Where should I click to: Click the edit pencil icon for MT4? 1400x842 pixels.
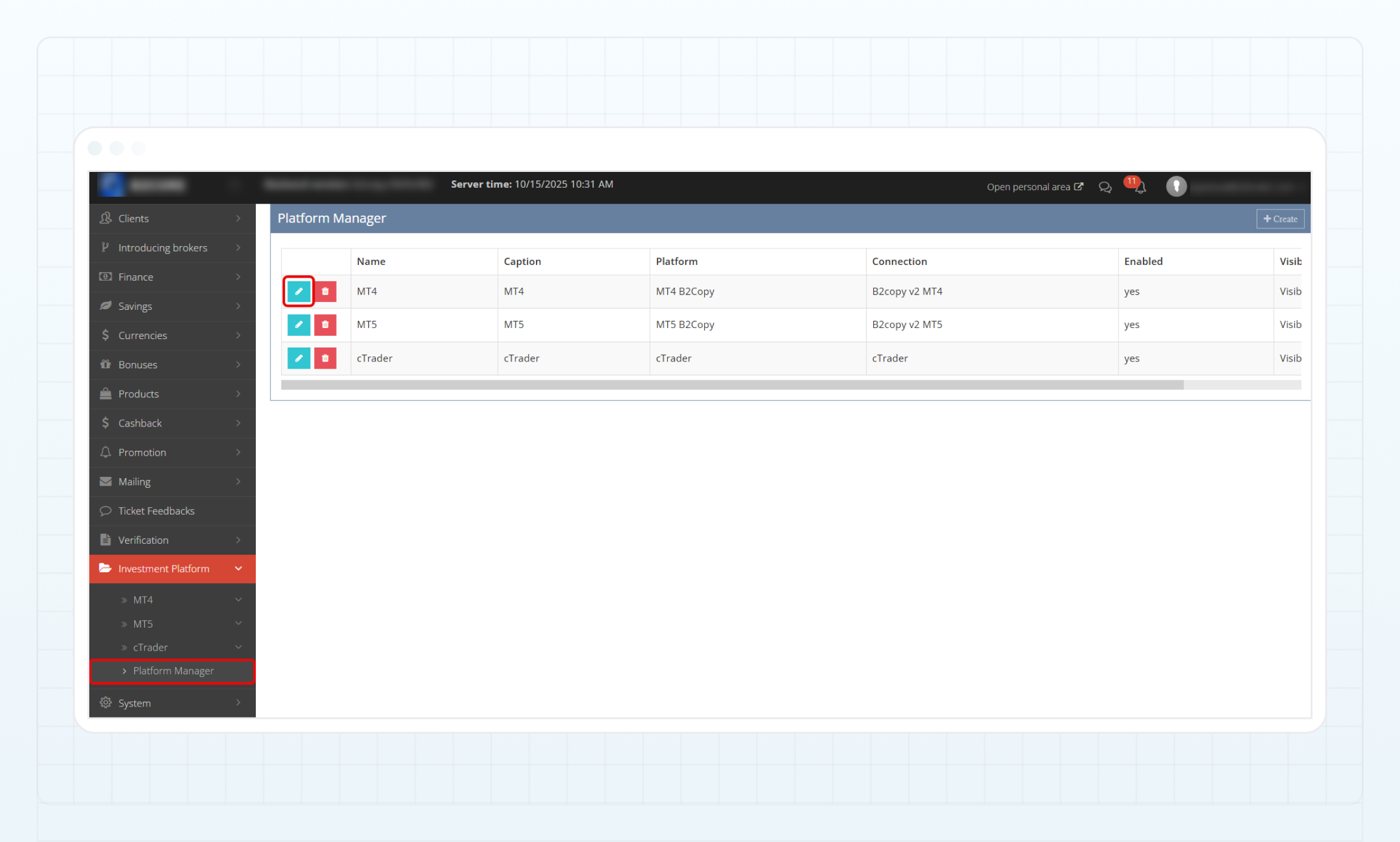[298, 292]
